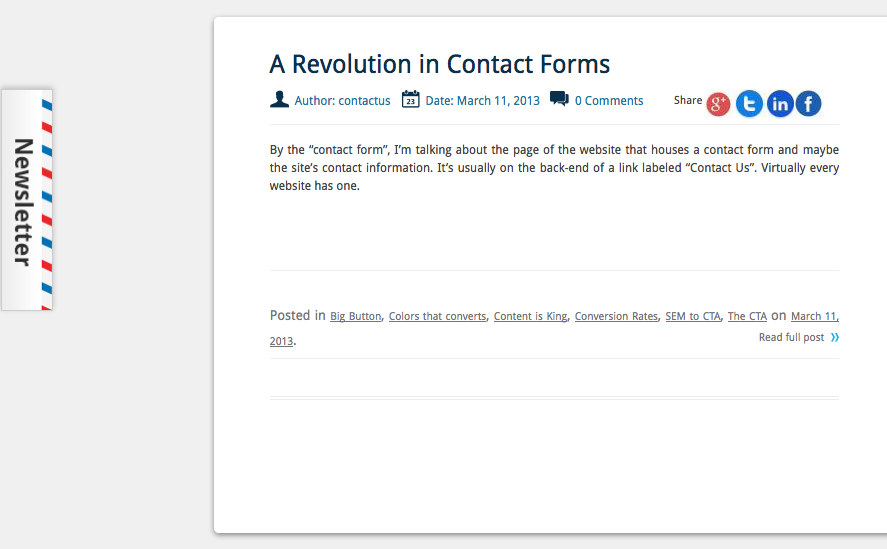Click the author person icon
Image resolution: width=887 pixels, height=549 pixels.
tap(279, 100)
